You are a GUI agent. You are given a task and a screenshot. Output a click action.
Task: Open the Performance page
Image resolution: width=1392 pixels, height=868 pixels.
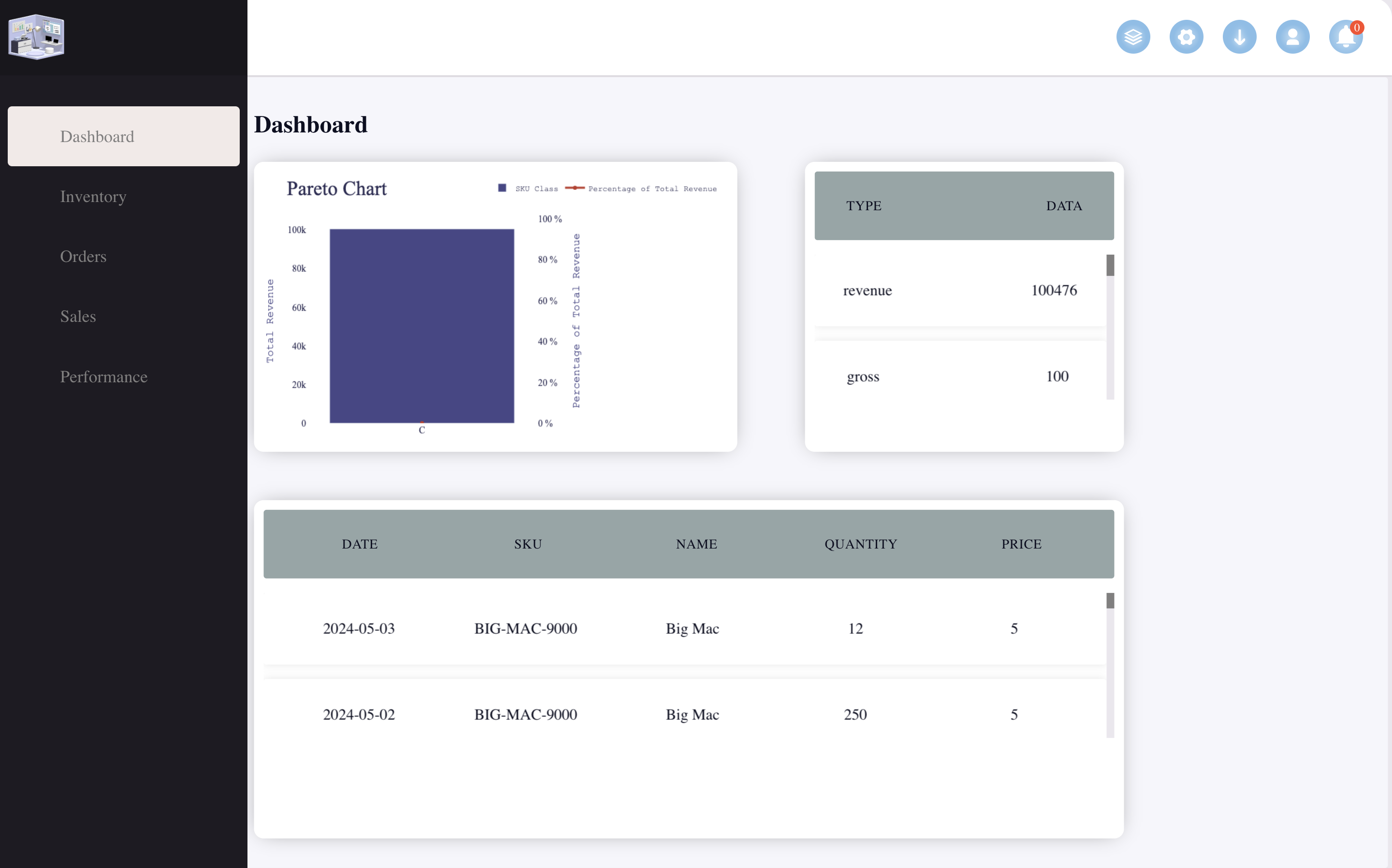pyautogui.click(x=104, y=376)
